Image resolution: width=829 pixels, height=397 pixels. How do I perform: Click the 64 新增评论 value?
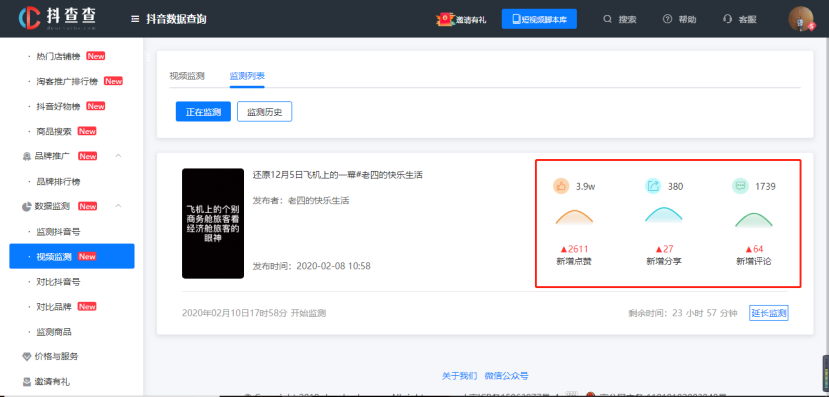754,249
